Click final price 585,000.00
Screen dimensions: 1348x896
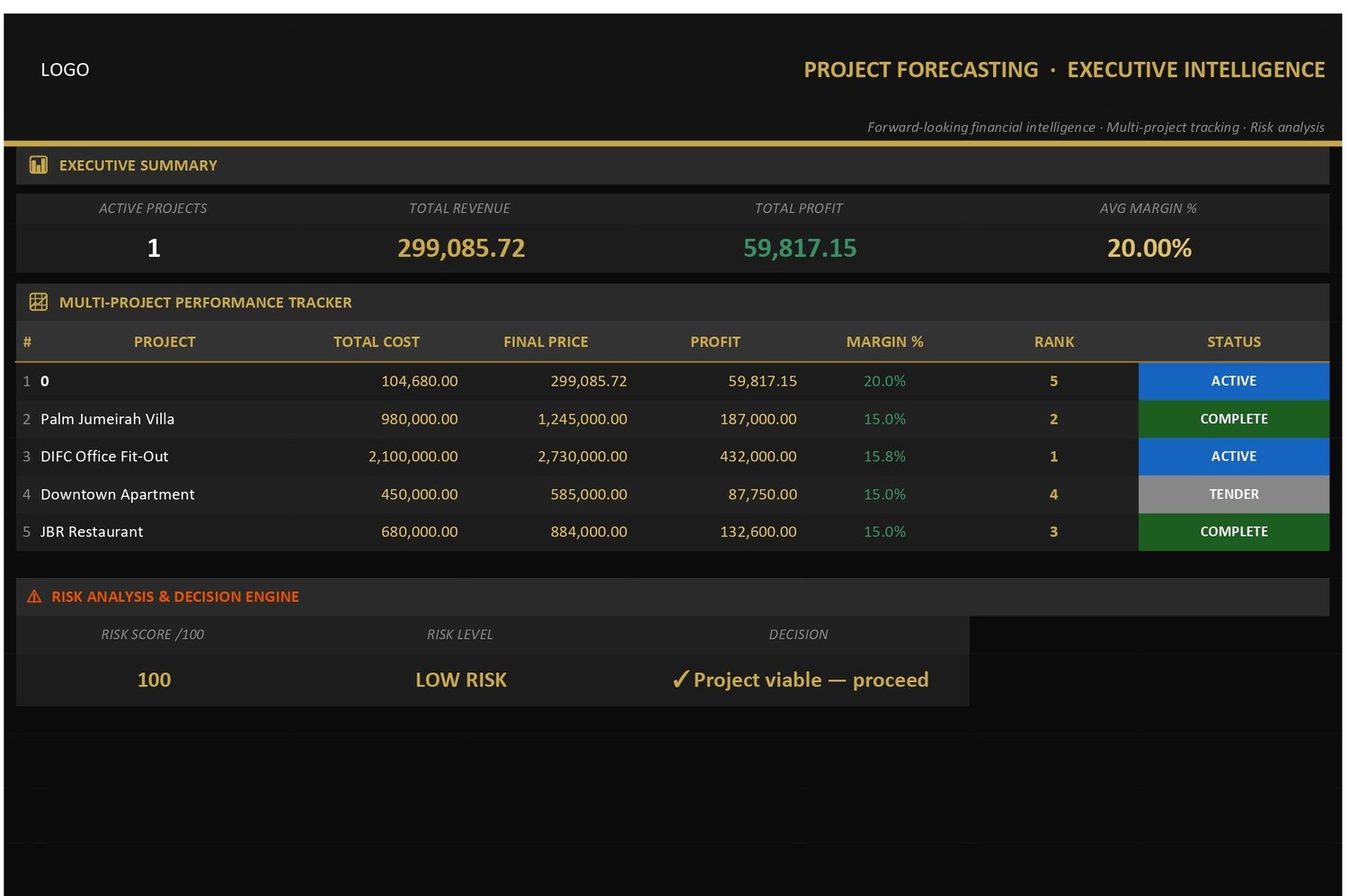tap(589, 494)
